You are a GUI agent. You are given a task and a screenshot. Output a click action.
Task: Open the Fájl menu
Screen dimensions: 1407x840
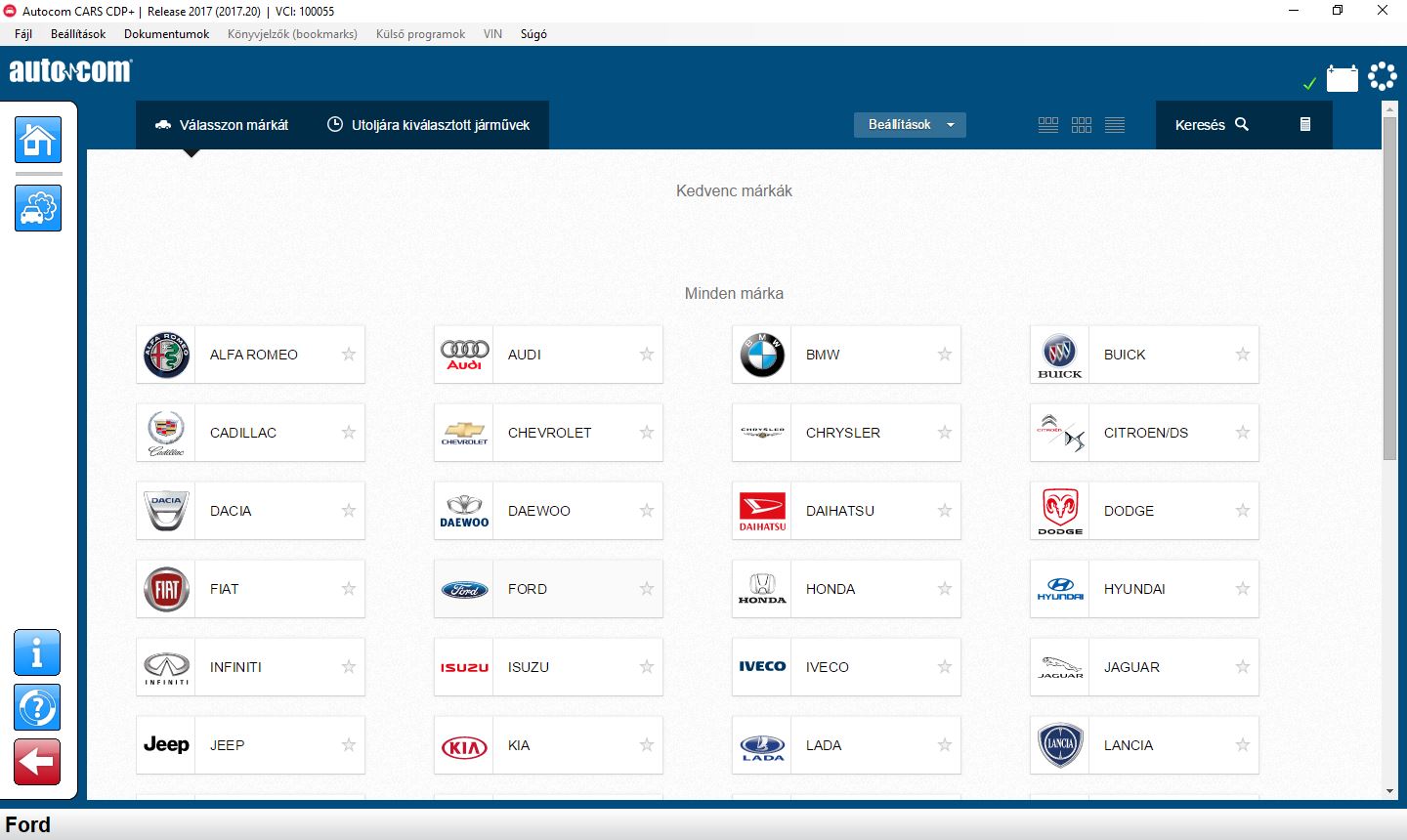23,34
